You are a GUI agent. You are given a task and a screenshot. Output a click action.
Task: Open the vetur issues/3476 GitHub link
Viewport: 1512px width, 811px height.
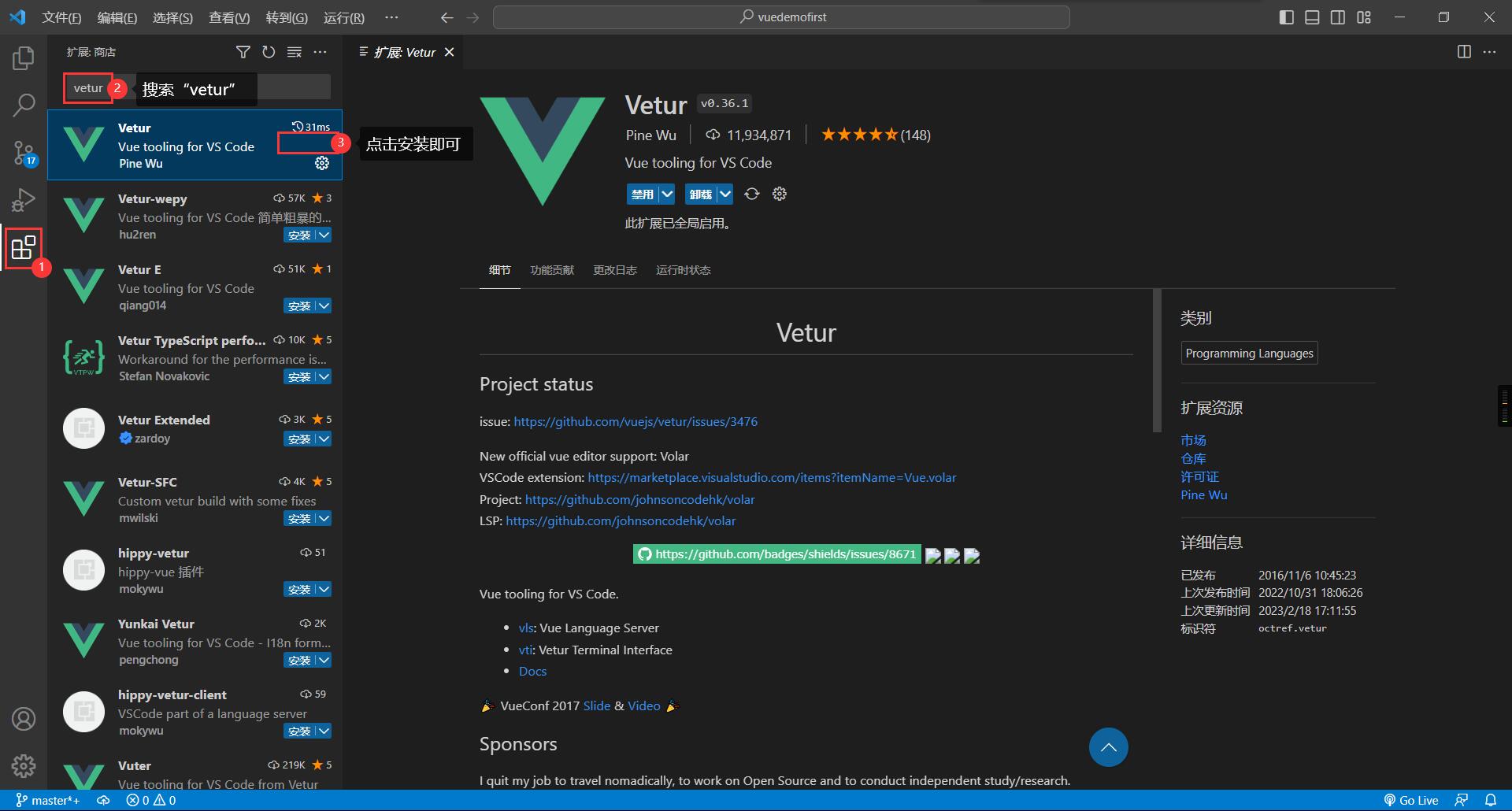click(x=636, y=421)
